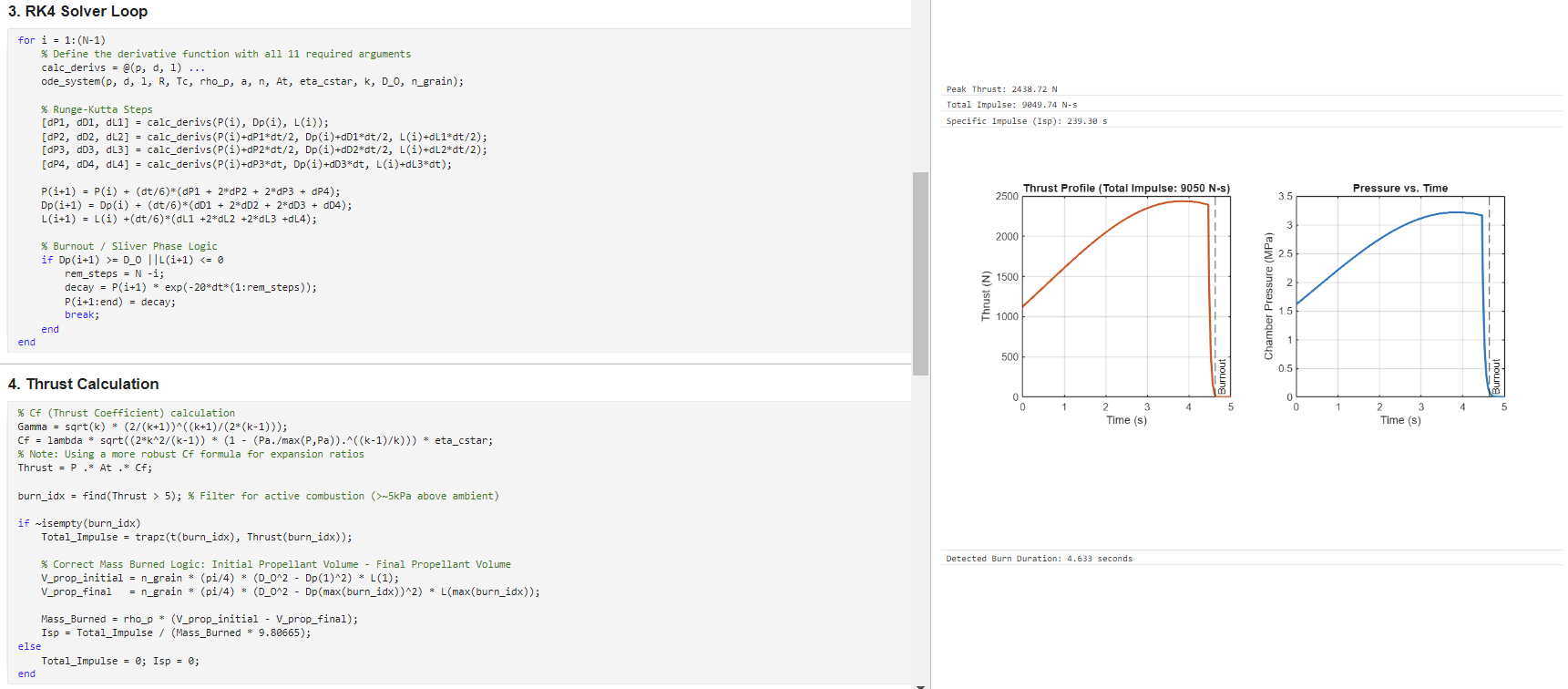Select the "3. RK4 Solver Loop" section heading

[x=78, y=12]
